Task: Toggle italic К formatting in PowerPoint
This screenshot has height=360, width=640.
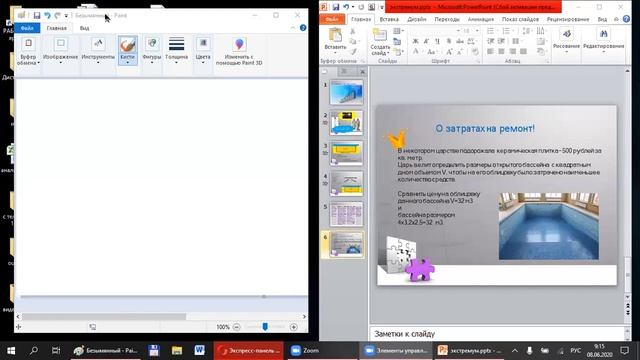Action: [x=427, y=41]
